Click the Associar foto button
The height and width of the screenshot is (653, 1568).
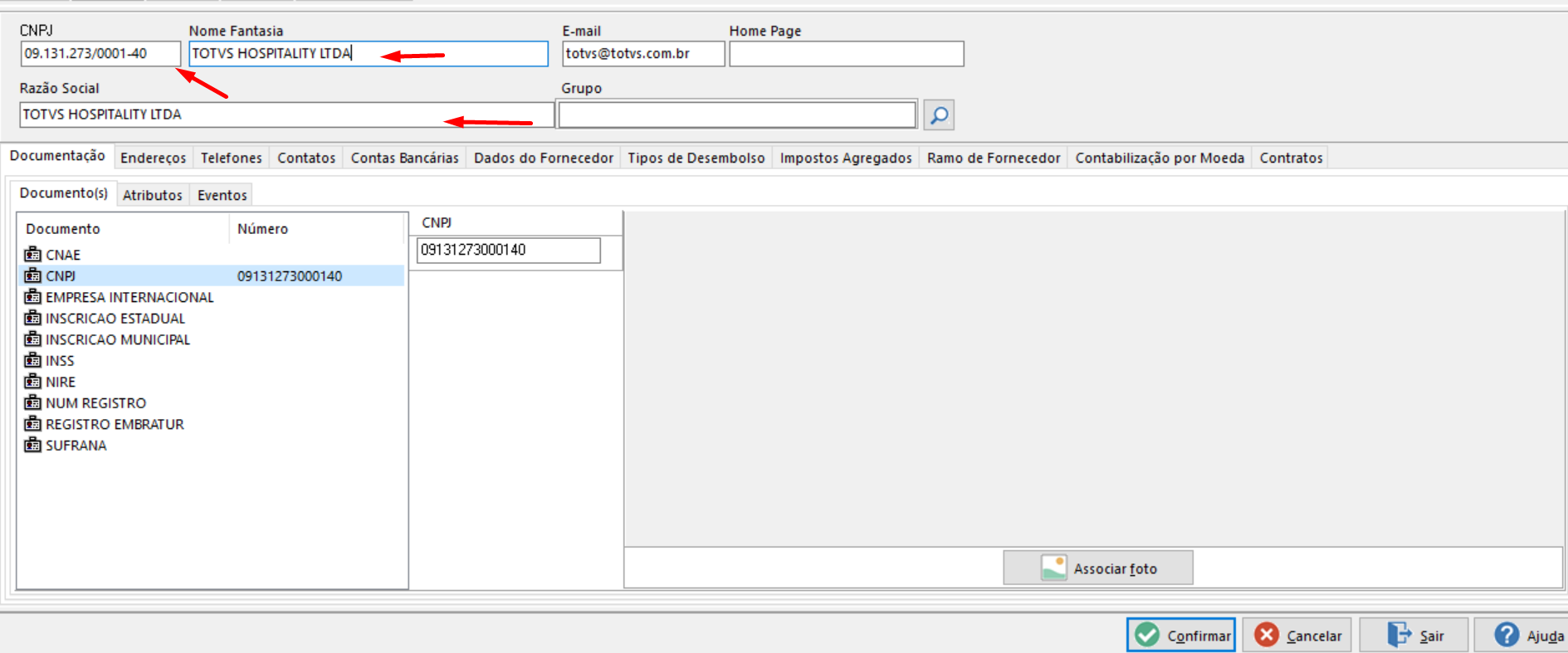pos(1098,568)
